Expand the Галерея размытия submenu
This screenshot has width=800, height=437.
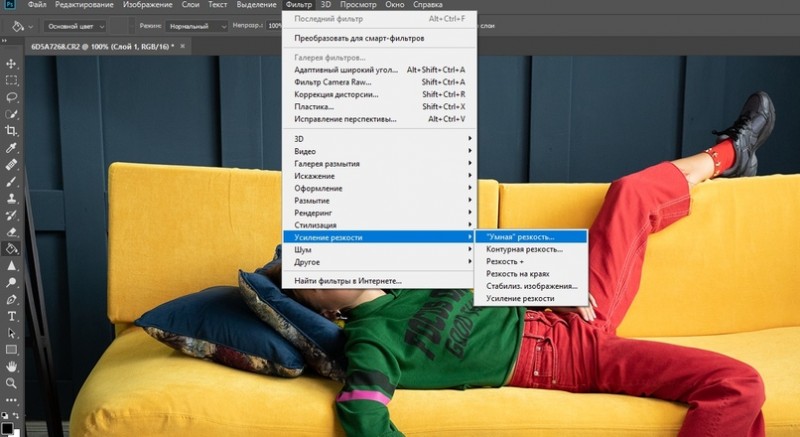click(380, 164)
